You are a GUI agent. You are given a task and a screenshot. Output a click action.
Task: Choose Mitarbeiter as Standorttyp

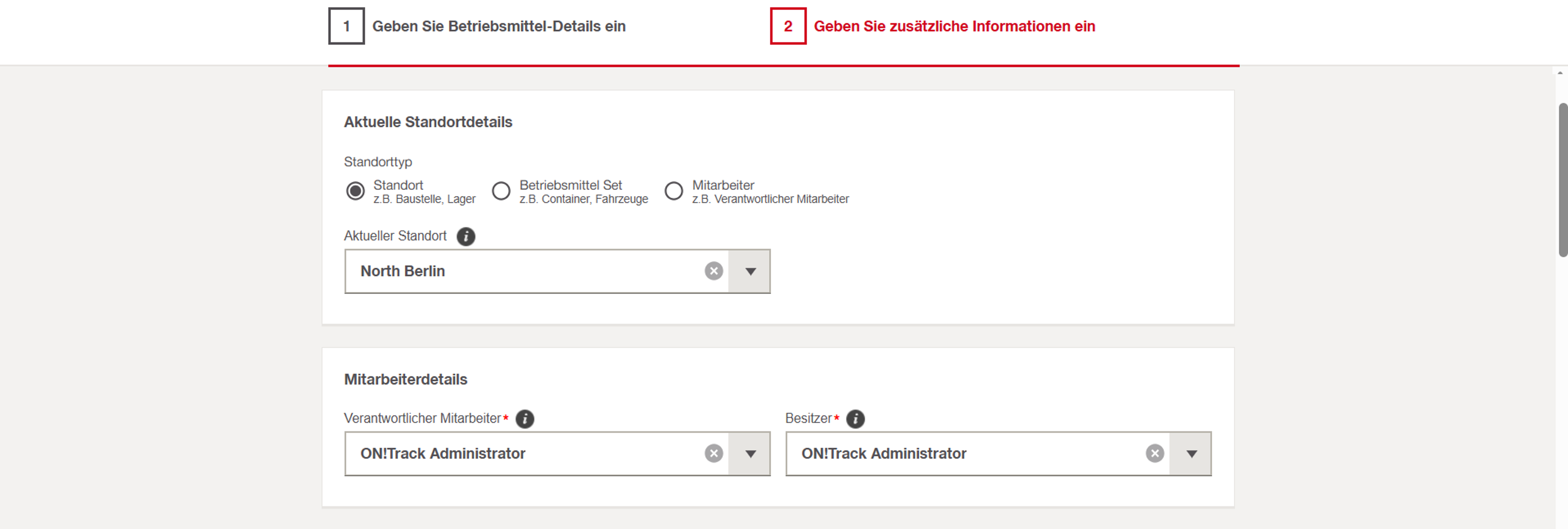click(673, 191)
